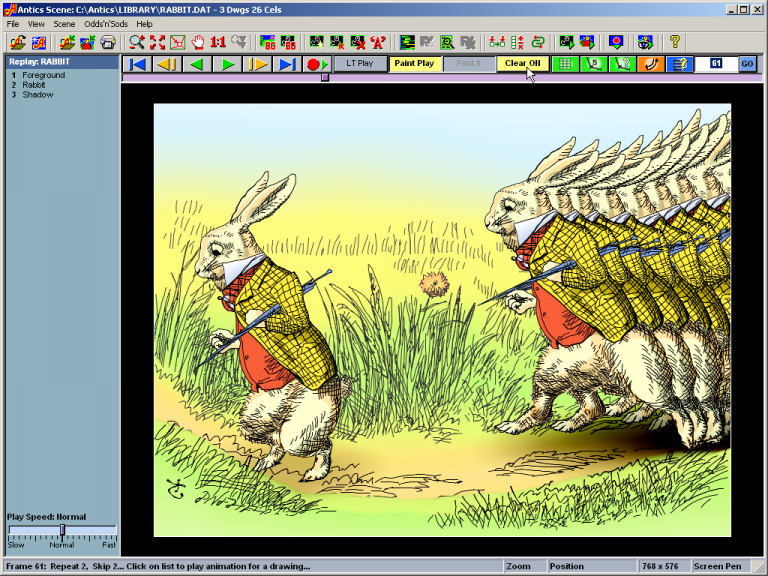This screenshot has height=576, width=768.
Task: Click the Paint Play button
Action: 414,64
